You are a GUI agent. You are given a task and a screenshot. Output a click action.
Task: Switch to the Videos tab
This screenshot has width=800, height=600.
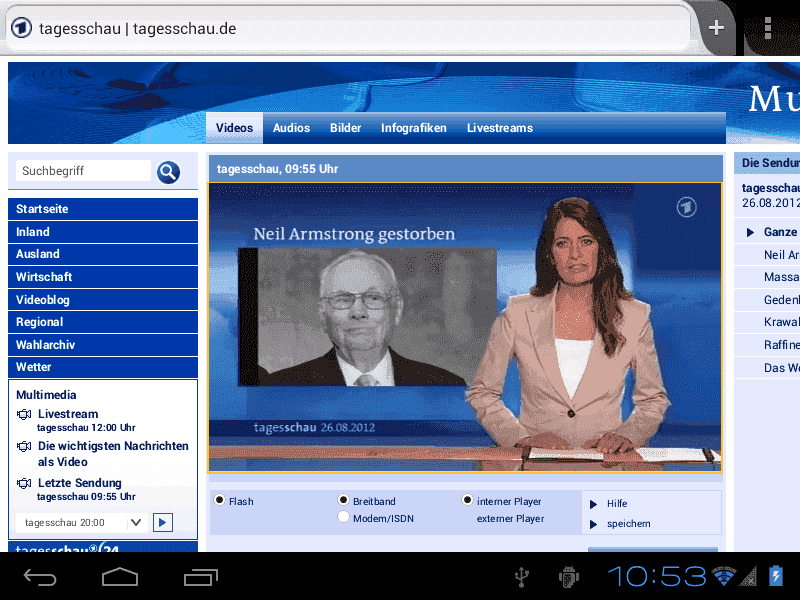(234, 128)
